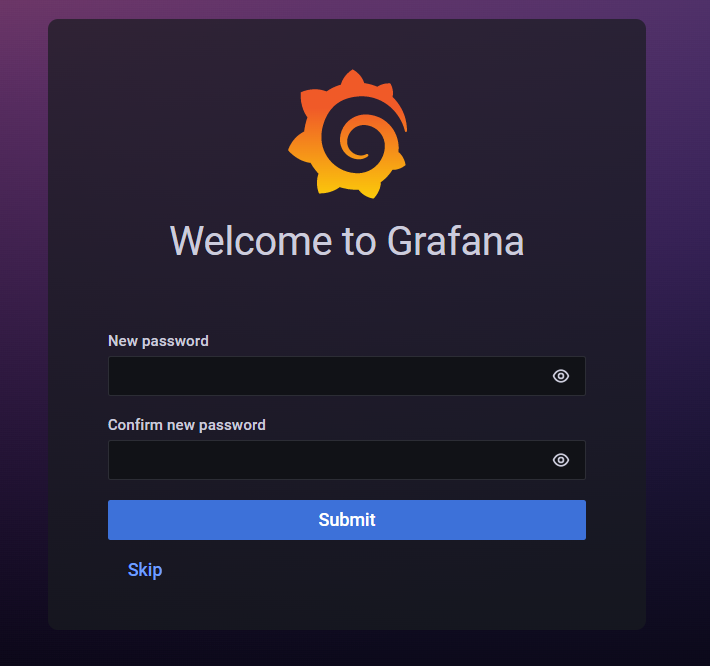Image resolution: width=710 pixels, height=666 pixels.
Task: Toggle password visibility in the second field
Action: (561, 460)
